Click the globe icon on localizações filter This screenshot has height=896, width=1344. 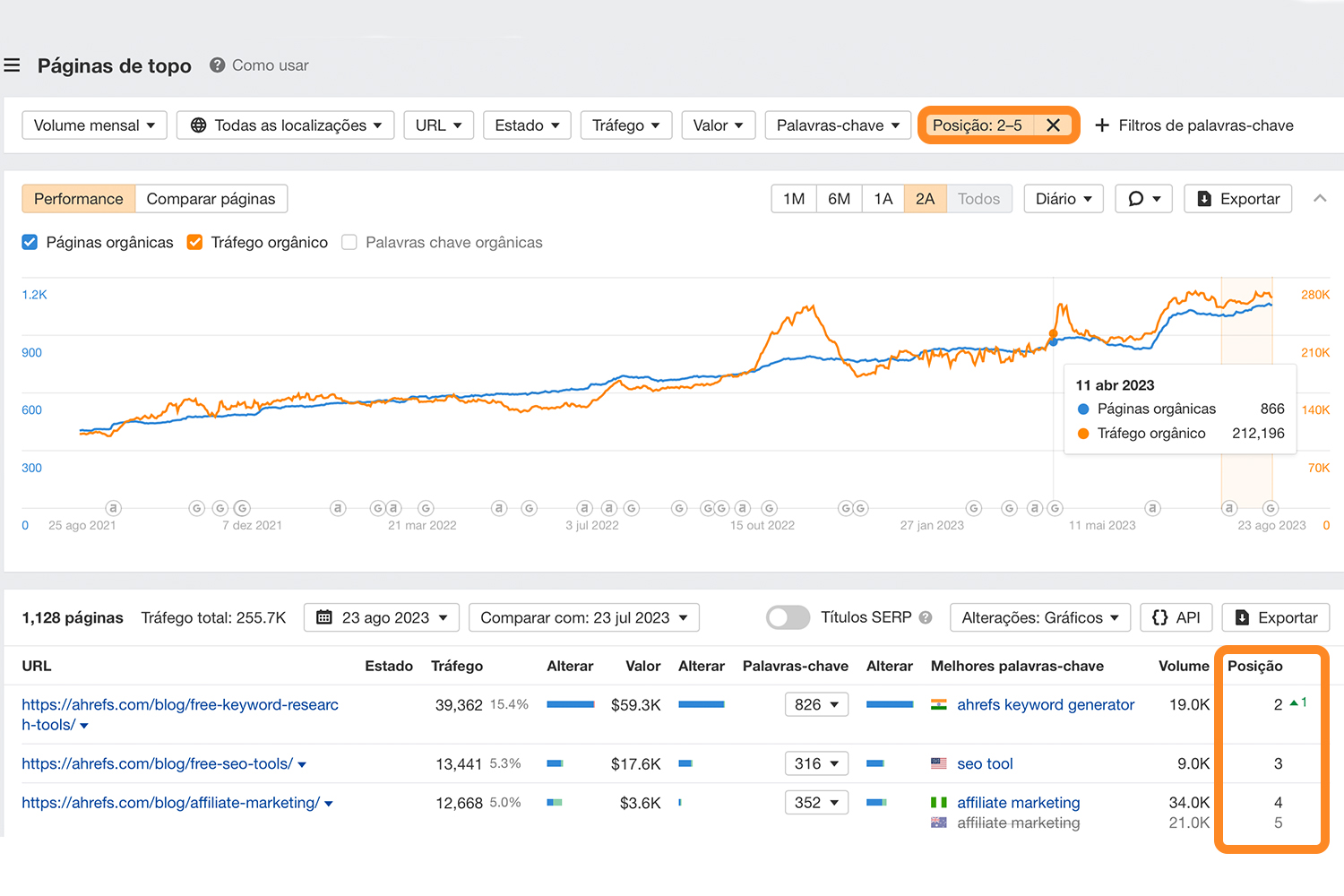click(199, 125)
